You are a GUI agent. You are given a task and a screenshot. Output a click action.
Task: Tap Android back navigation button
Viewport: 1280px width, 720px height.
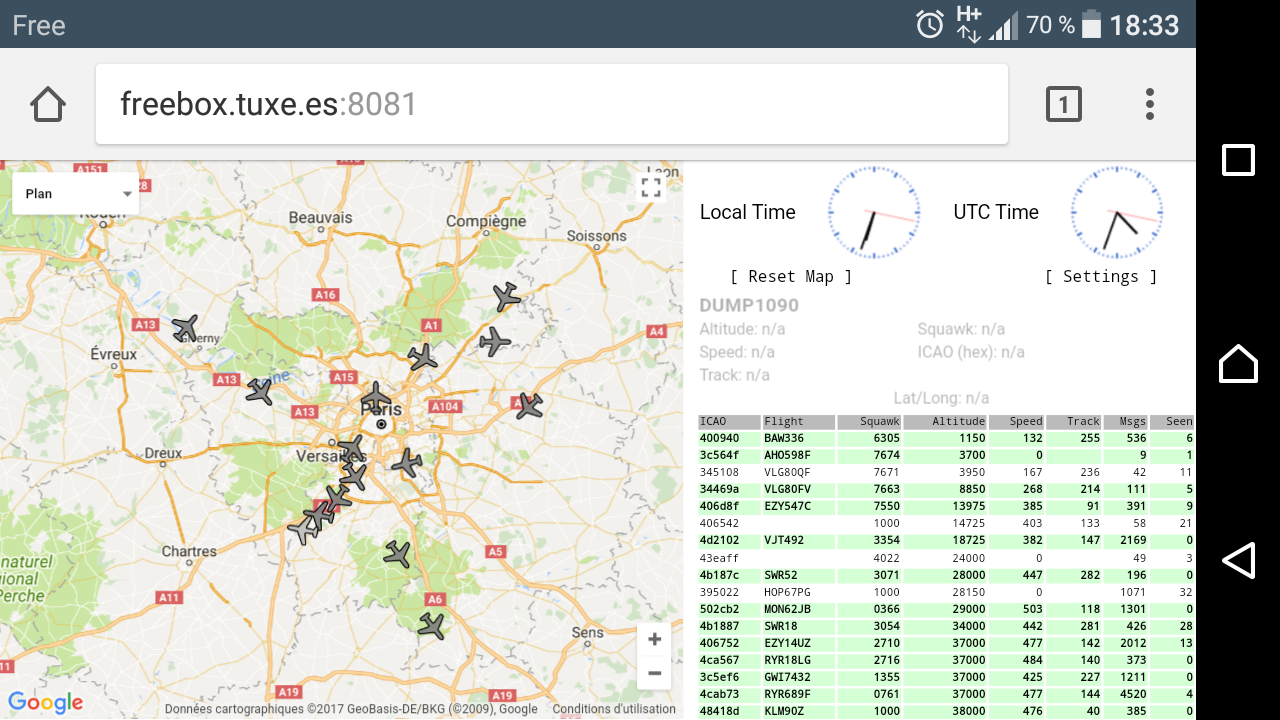coord(1238,560)
